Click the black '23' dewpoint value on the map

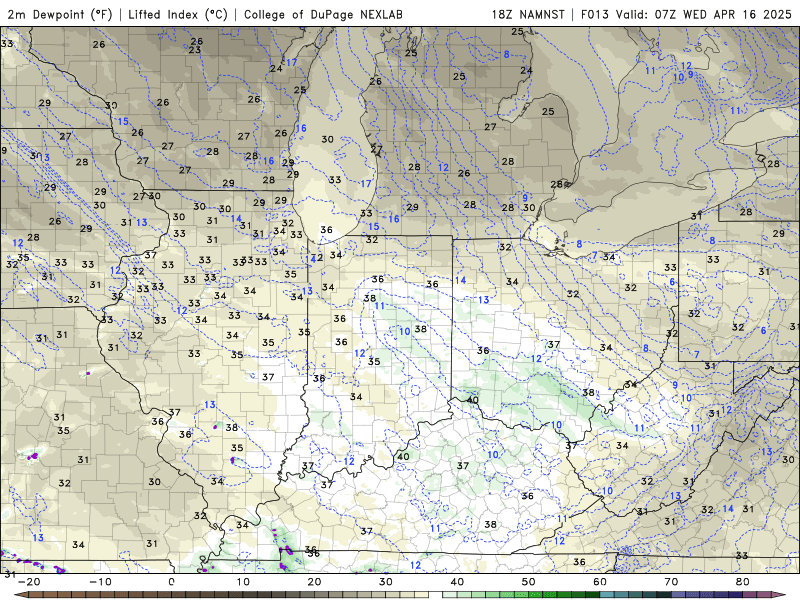(194, 50)
